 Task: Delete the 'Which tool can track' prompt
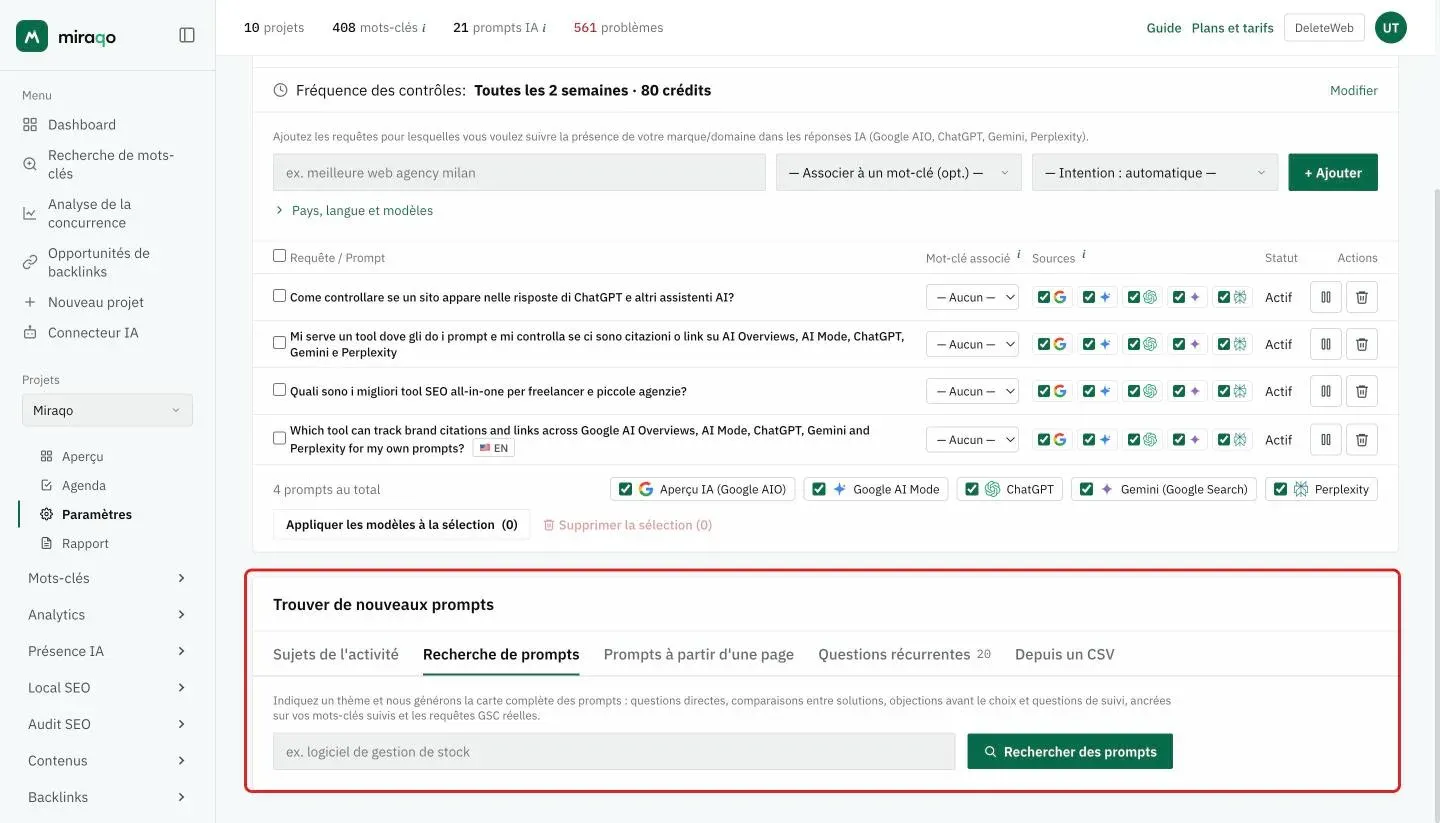point(1362,439)
